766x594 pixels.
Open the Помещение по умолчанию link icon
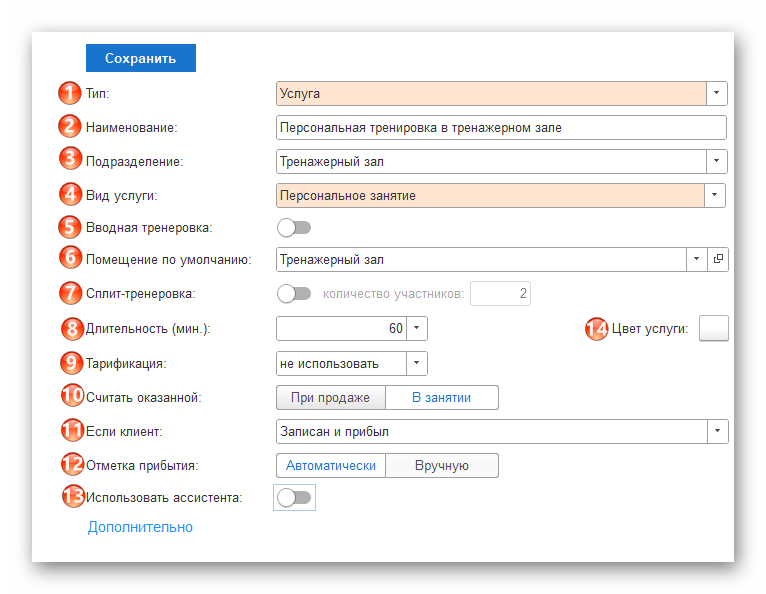click(x=718, y=259)
